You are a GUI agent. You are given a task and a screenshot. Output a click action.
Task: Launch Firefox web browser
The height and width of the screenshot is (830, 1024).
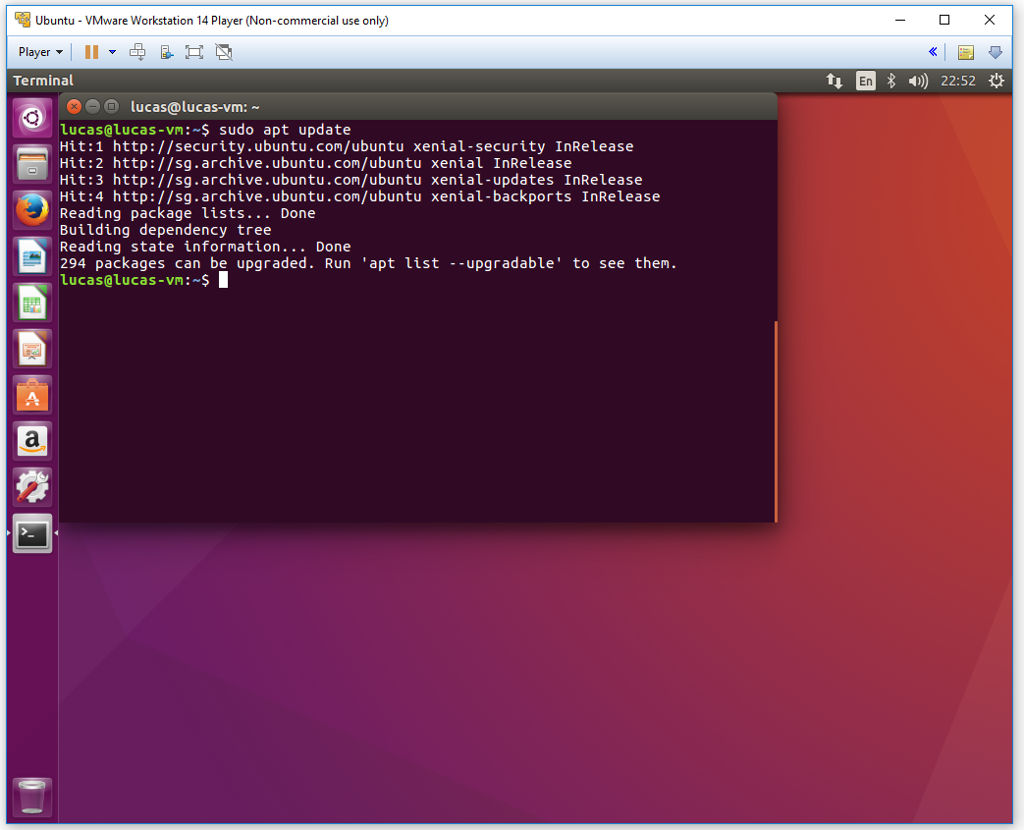click(32, 210)
